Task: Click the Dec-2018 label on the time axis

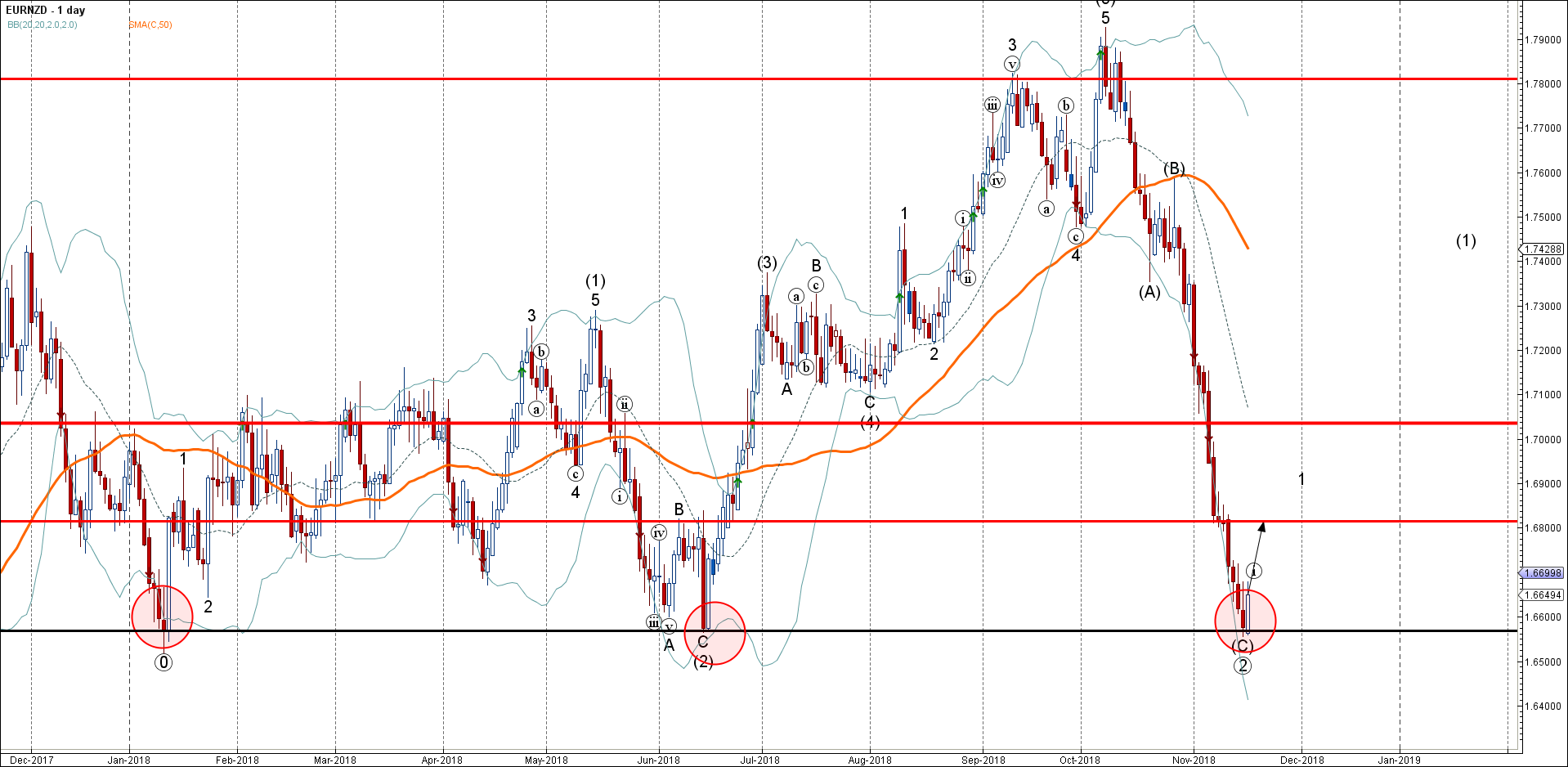Action: click(x=1301, y=760)
